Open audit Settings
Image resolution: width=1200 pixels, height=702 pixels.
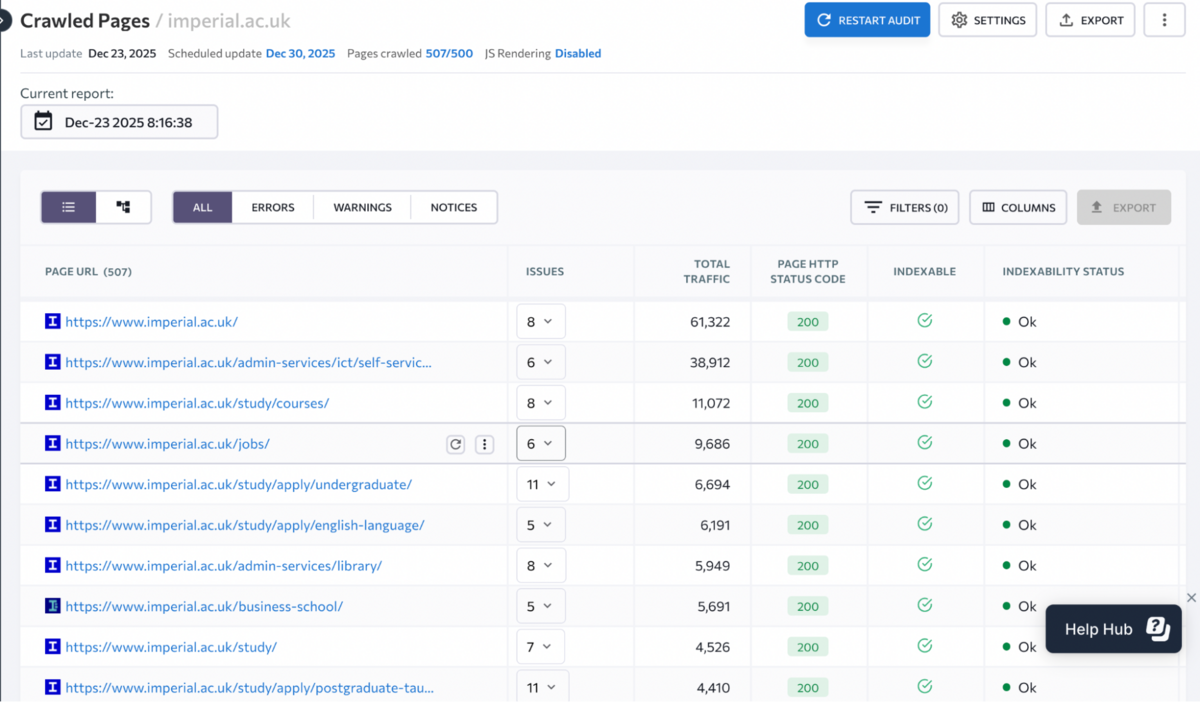987,20
